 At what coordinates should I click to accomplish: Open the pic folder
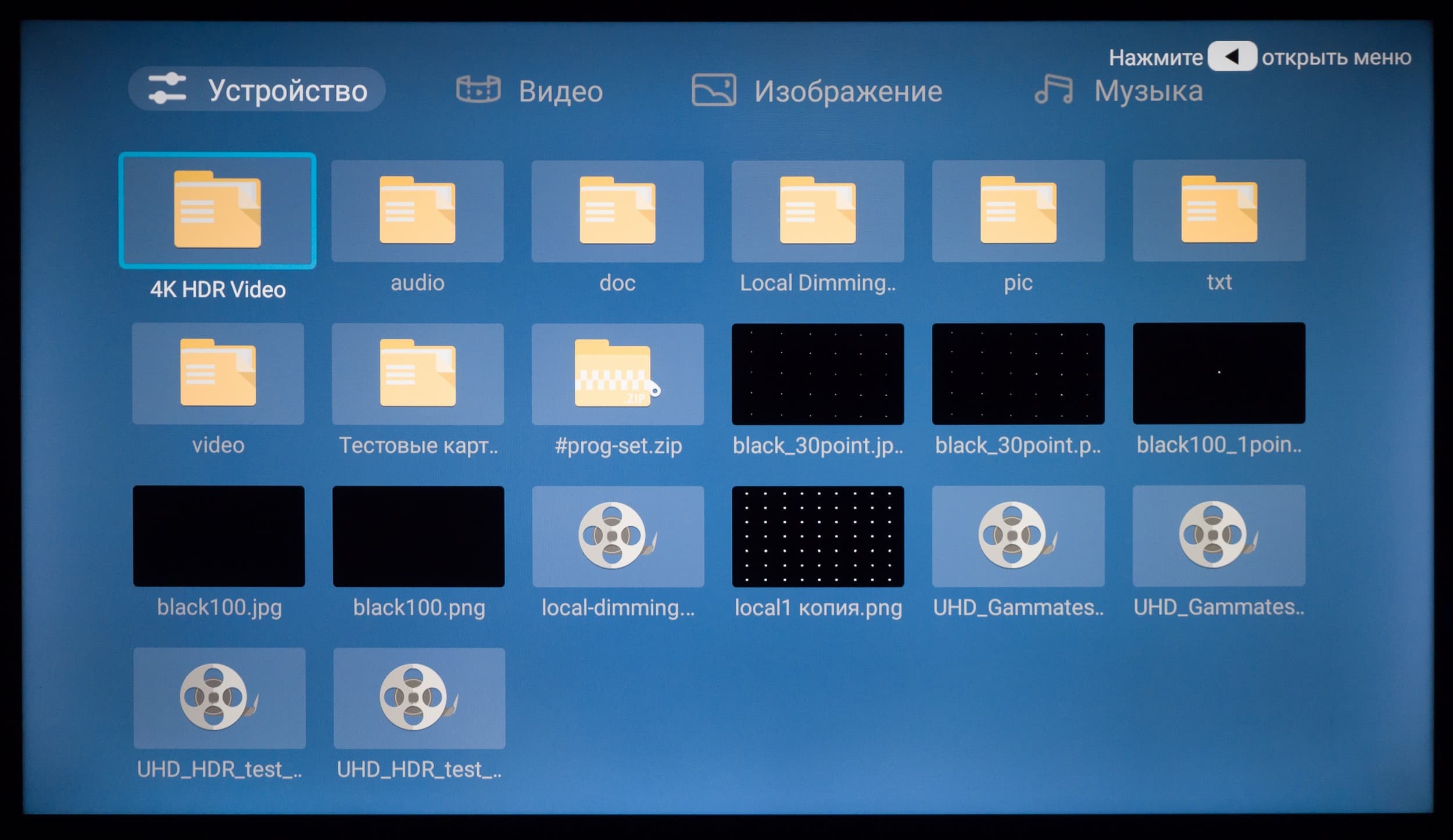click(x=1018, y=211)
